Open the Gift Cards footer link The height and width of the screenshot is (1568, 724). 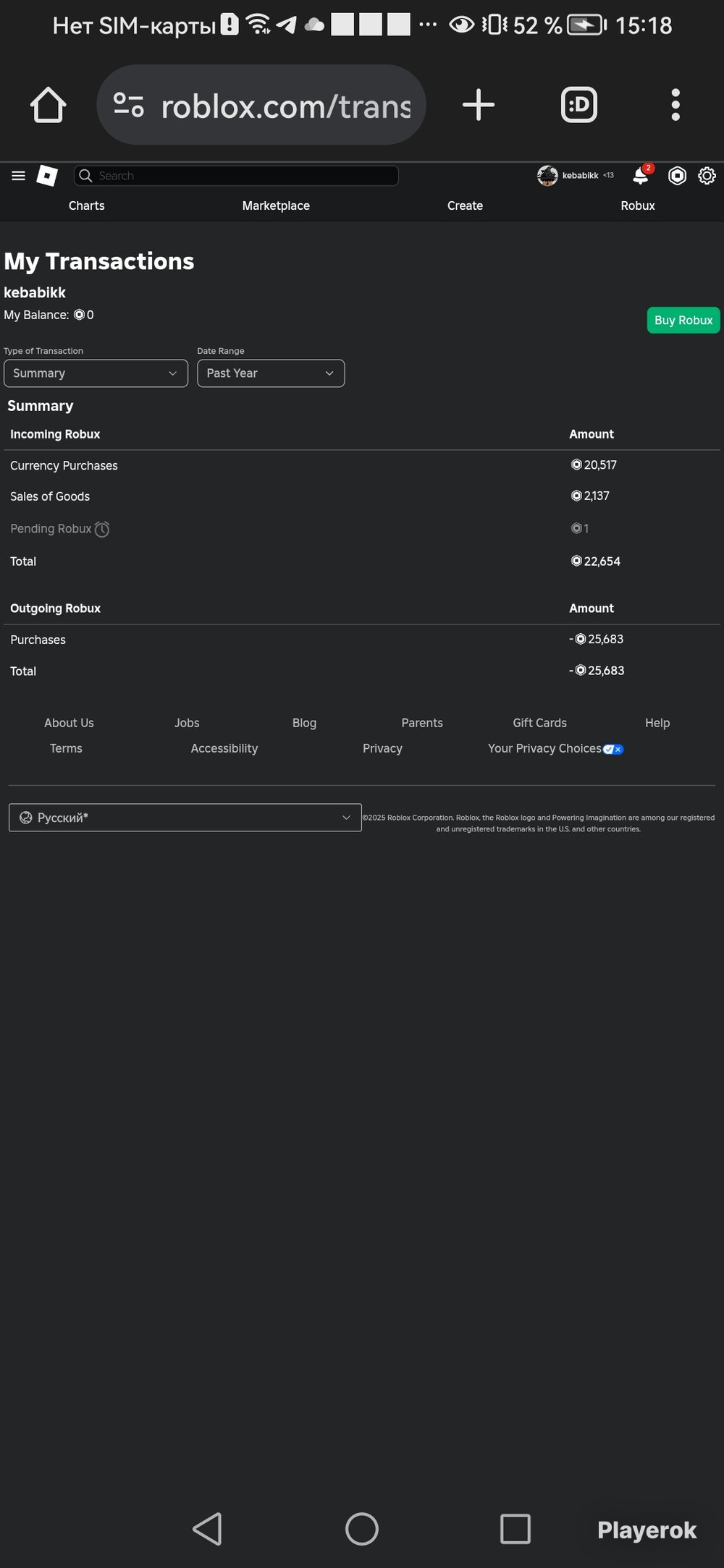(540, 724)
